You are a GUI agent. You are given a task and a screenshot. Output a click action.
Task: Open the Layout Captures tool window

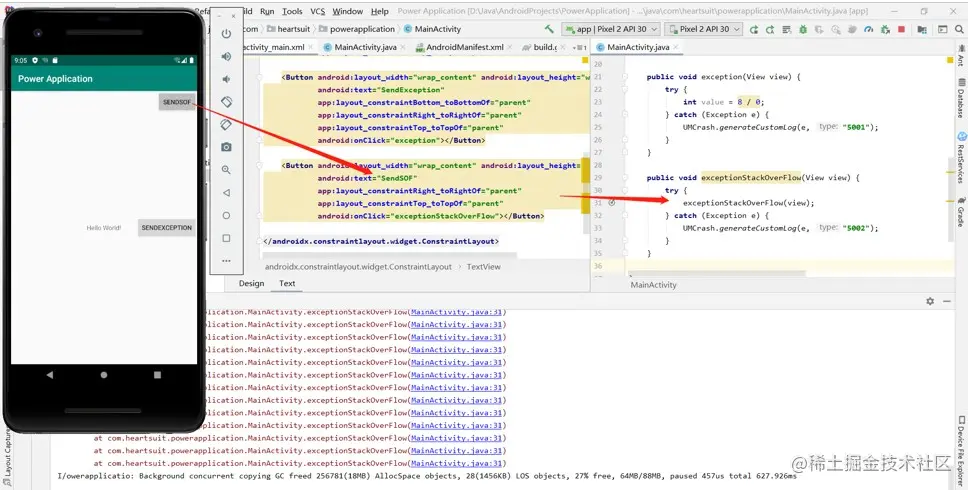(8, 458)
